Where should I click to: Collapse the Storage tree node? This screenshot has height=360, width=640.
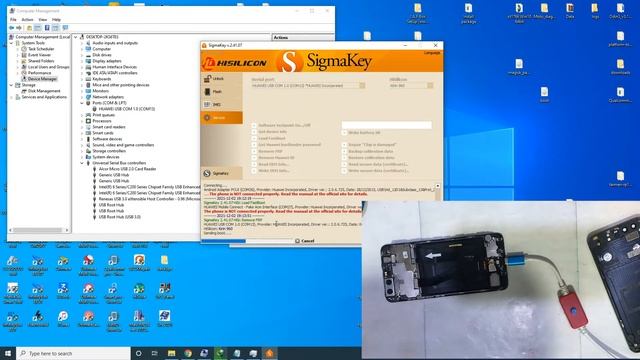point(12,85)
